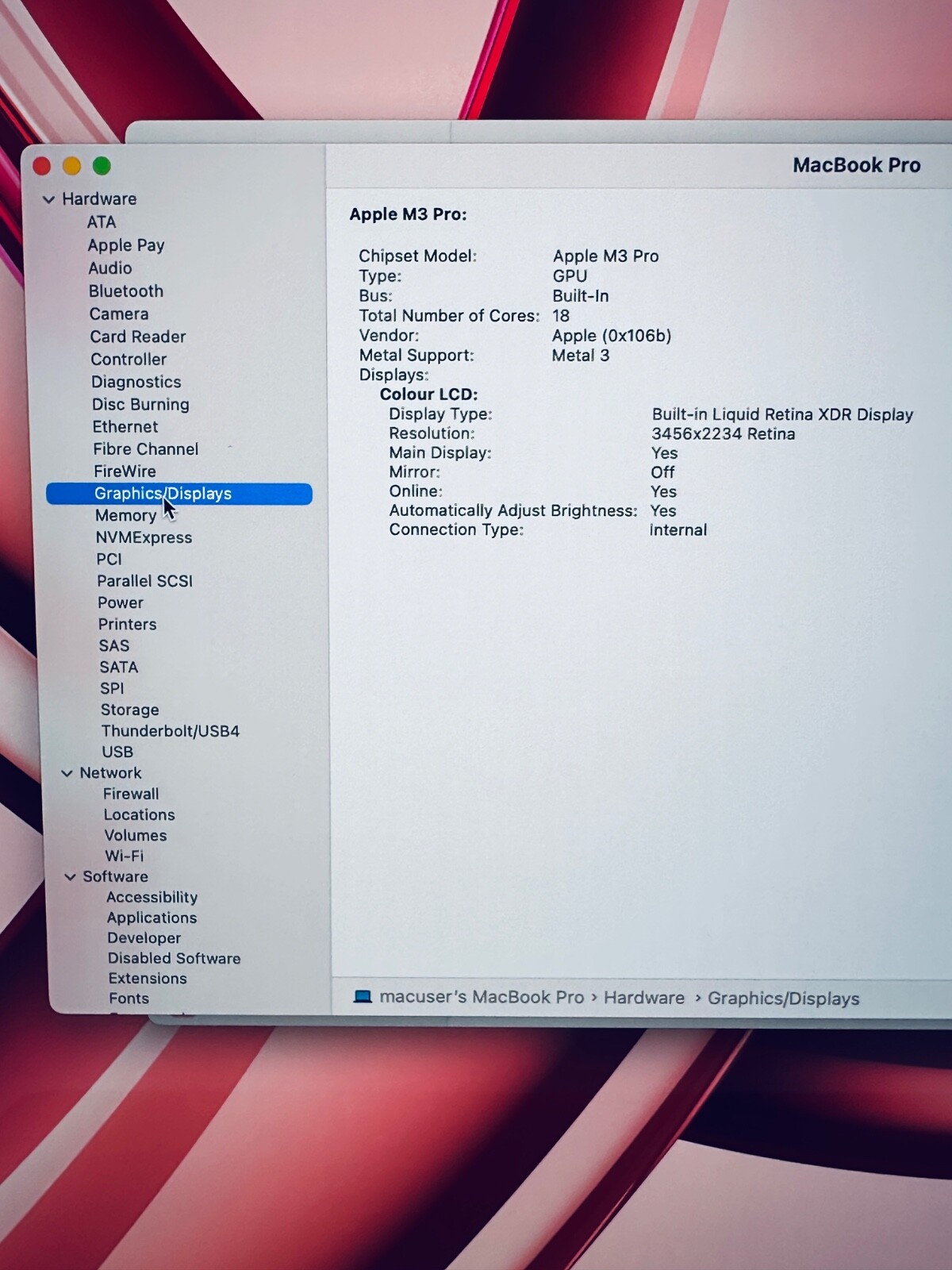Open the SAS entry
This screenshot has height=1270, width=952.
pyautogui.click(x=114, y=646)
